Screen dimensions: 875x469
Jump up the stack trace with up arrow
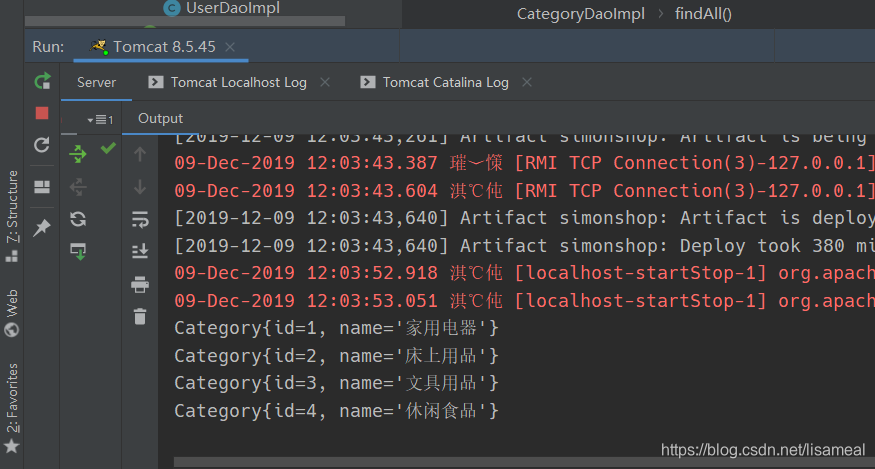[140, 155]
